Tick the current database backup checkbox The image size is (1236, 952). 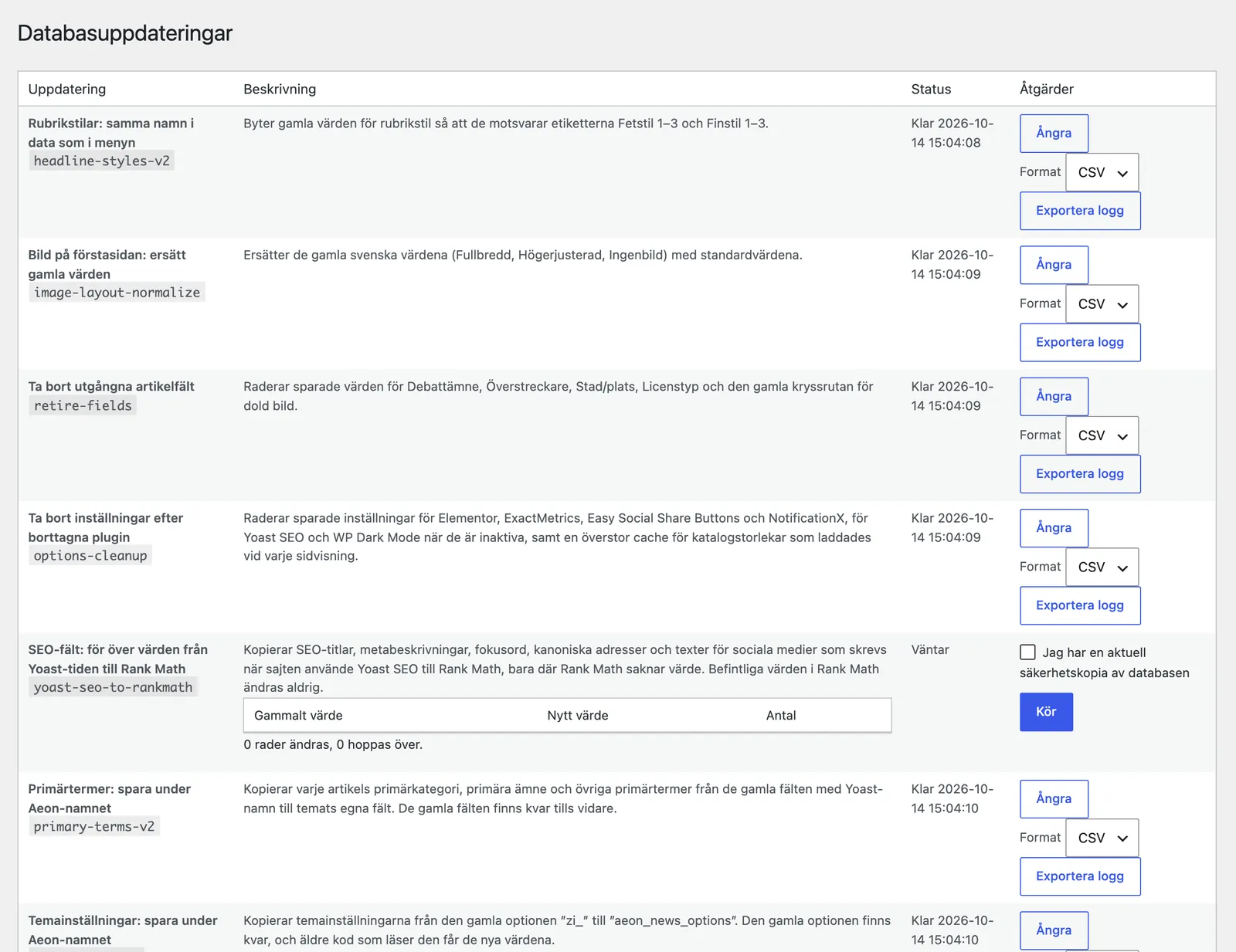[x=1027, y=652]
